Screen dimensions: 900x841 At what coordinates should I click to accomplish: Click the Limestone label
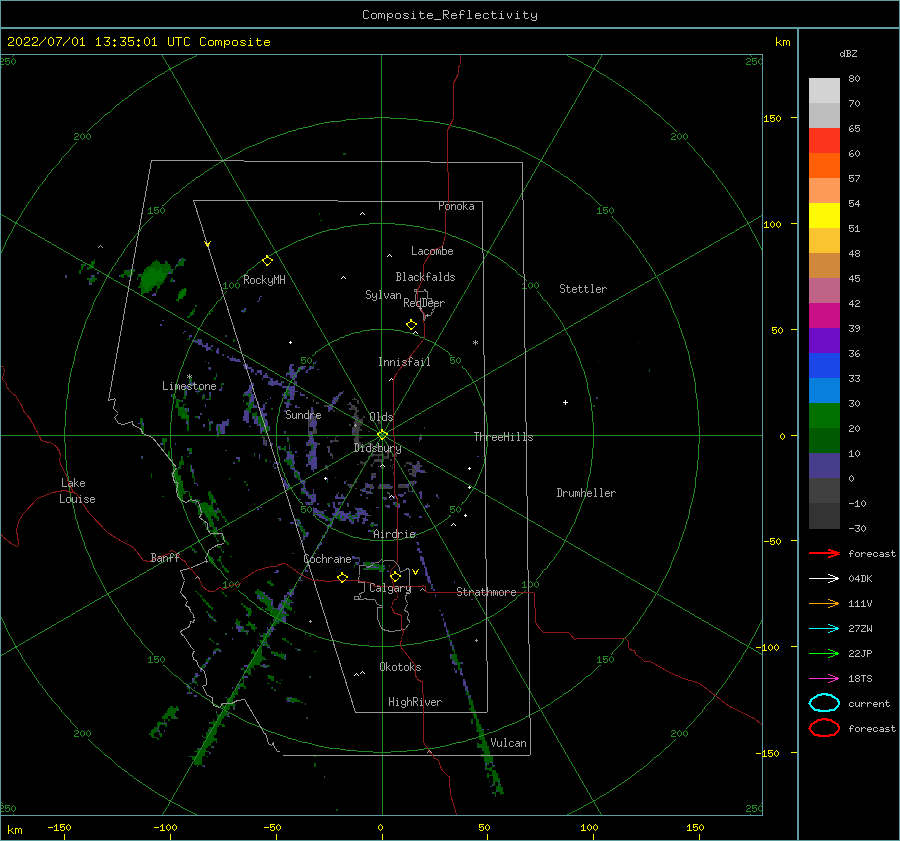[189, 386]
